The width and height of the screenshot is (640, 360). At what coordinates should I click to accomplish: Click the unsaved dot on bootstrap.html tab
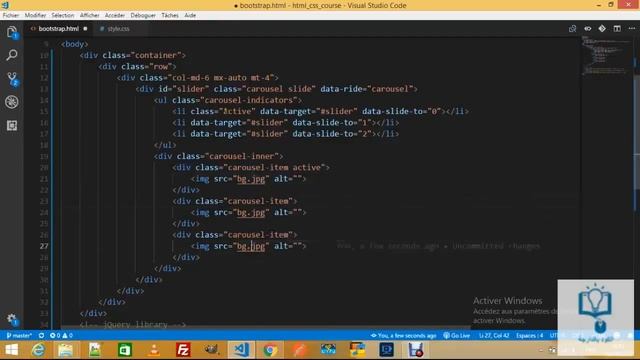[85, 29]
